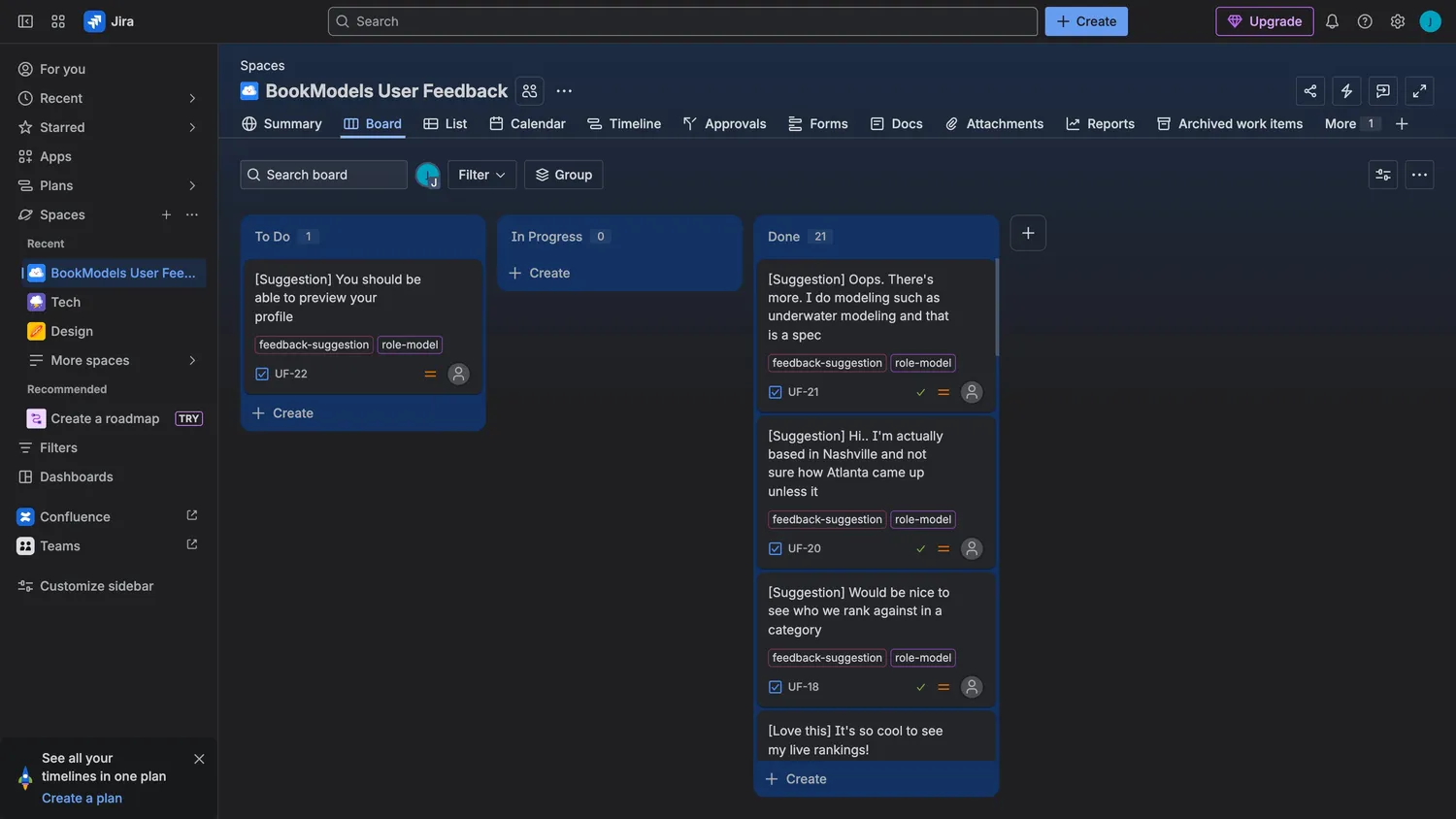Go to the Approvals tab
This screenshot has height=819, width=1456.
[724, 123]
